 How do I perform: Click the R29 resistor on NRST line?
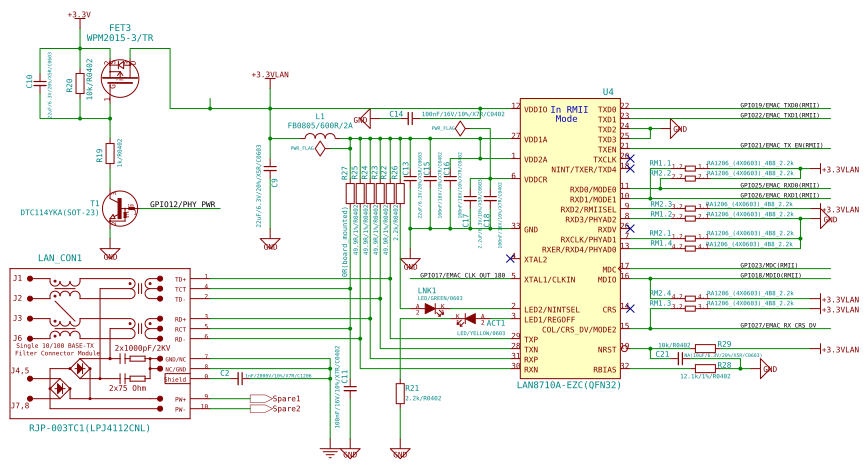(705, 348)
